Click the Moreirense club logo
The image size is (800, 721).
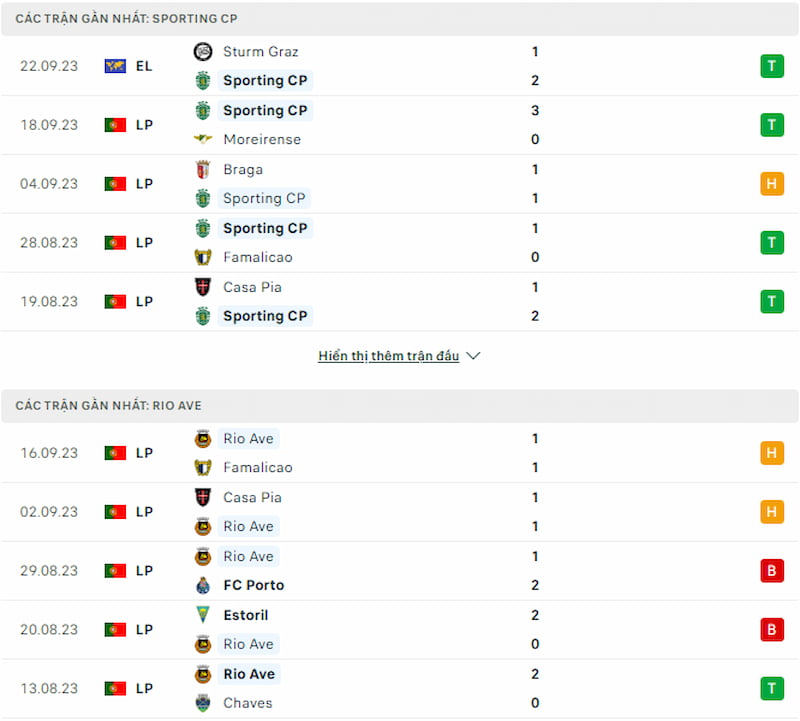pos(203,139)
